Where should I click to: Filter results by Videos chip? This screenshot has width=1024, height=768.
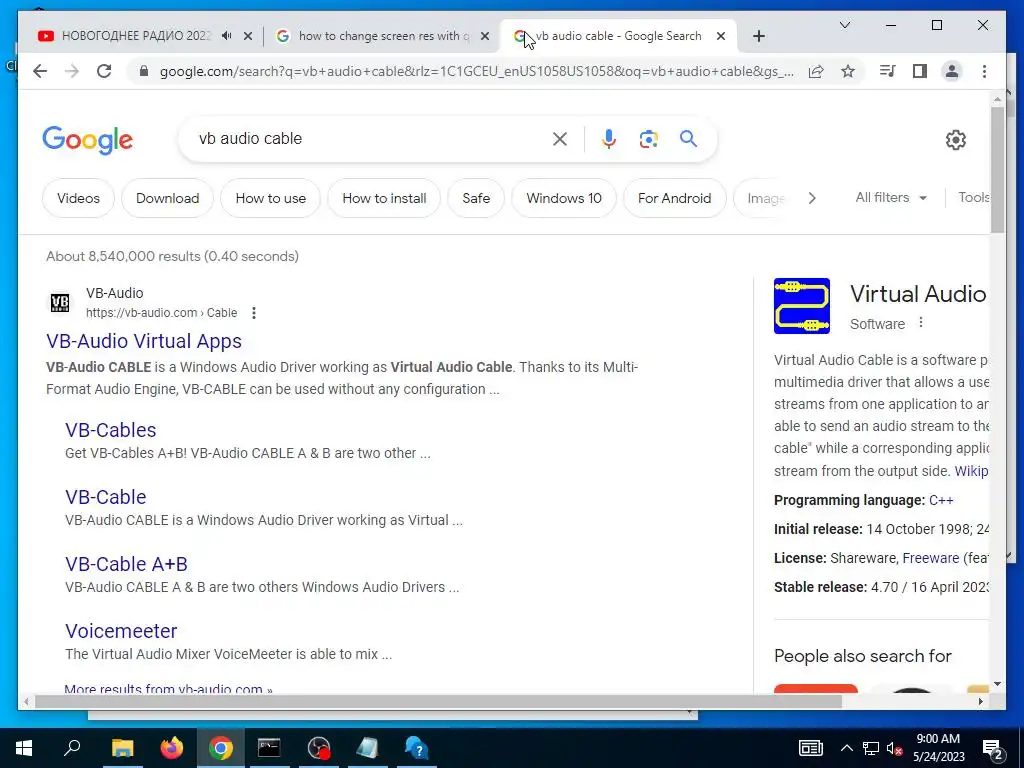click(x=78, y=198)
